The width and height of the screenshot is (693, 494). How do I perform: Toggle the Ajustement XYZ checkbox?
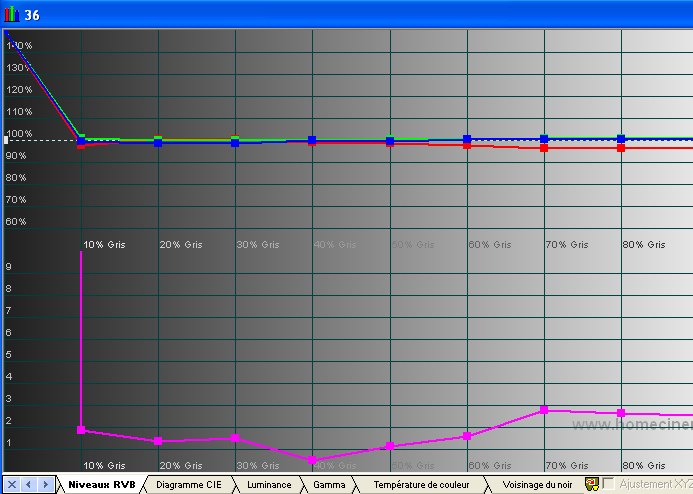coord(609,483)
